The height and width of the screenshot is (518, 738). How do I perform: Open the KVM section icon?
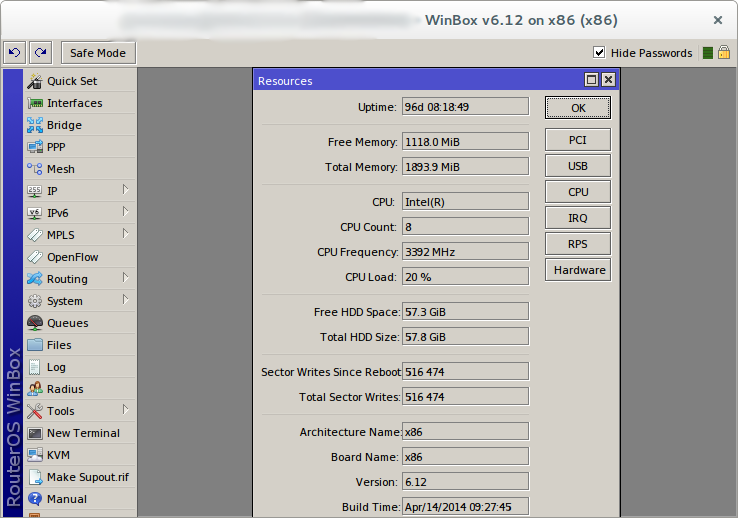[35, 455]
